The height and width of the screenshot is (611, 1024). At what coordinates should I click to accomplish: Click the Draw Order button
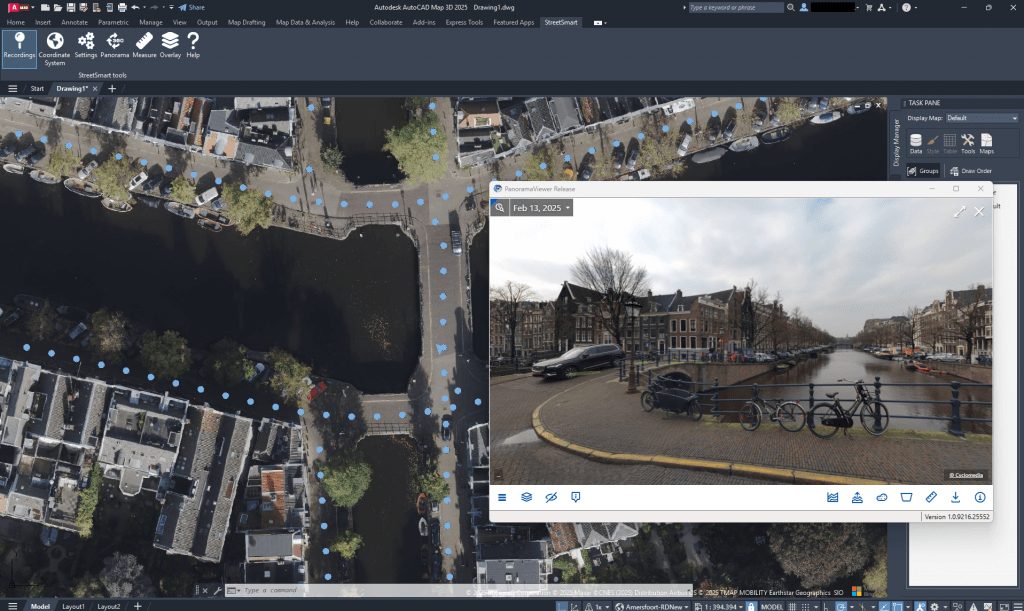pyautogui.click(x=970, y=171)
